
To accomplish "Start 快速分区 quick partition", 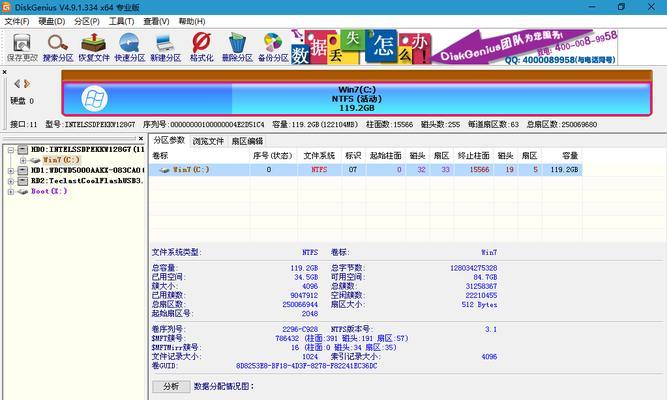I will click(129, 48).
